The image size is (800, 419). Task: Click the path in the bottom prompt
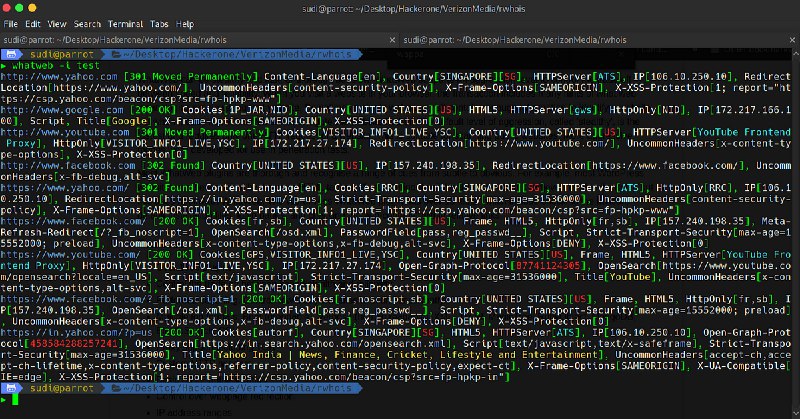(237, 388)
